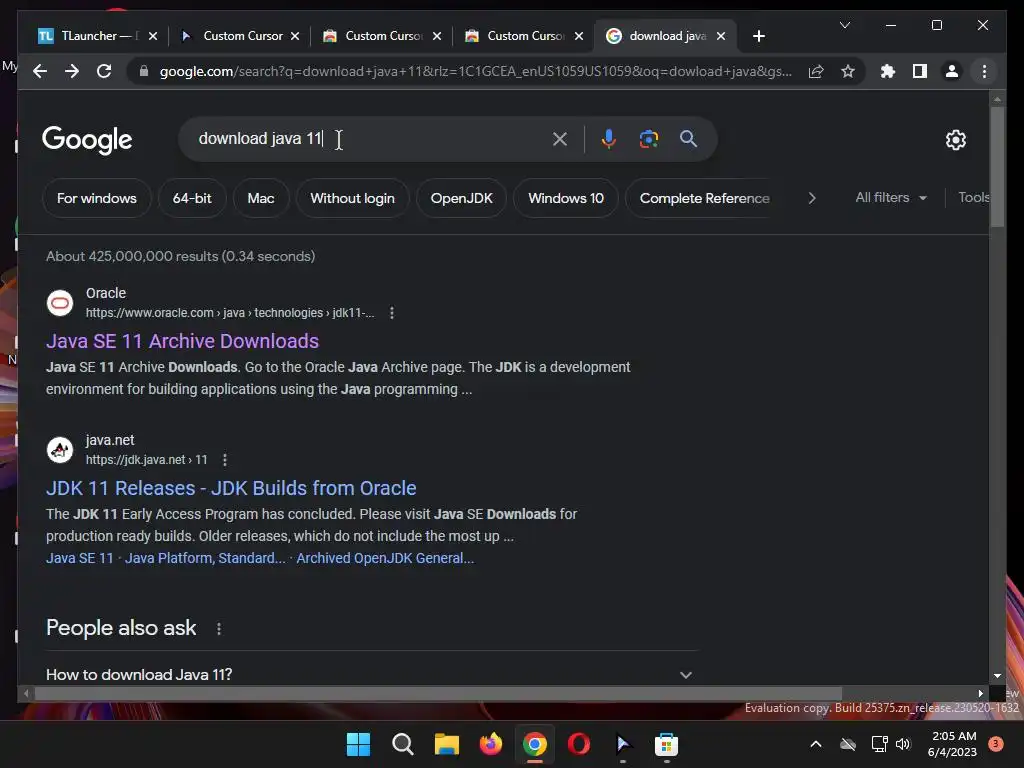Click the site lock icon in address bar

point(144,71)
